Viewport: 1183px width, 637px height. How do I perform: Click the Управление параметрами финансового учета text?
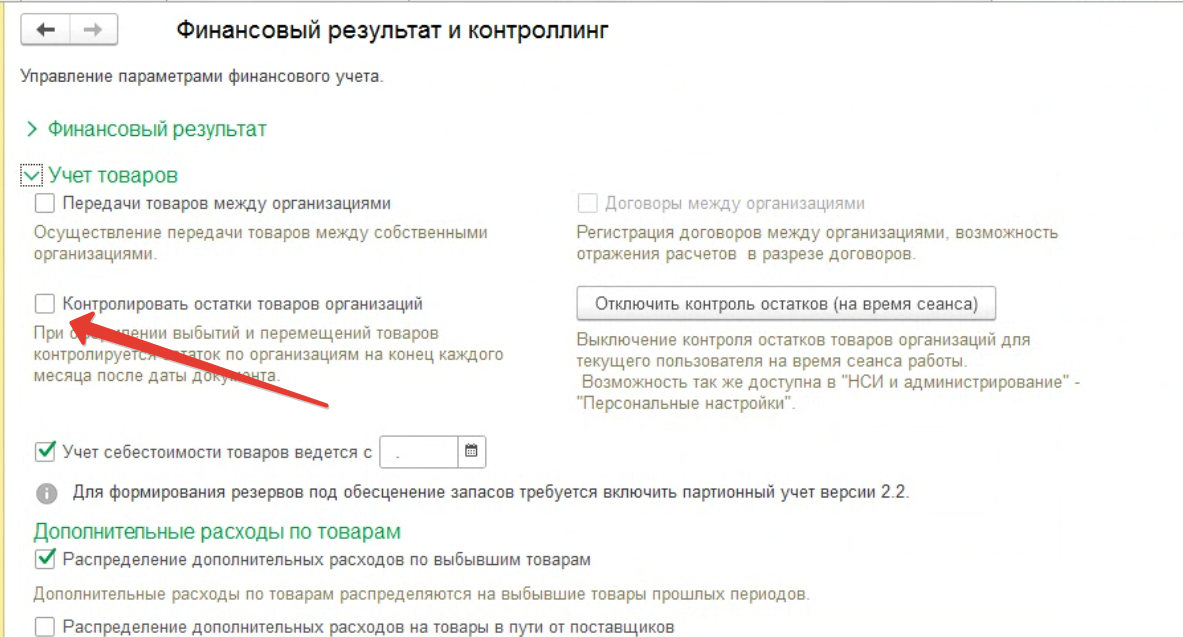coord(201,75)
